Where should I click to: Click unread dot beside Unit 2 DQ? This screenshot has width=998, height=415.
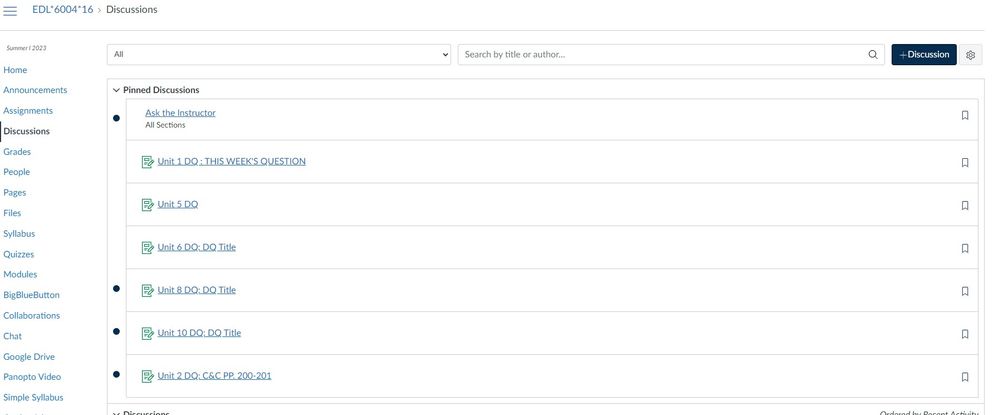click(116, 375)
